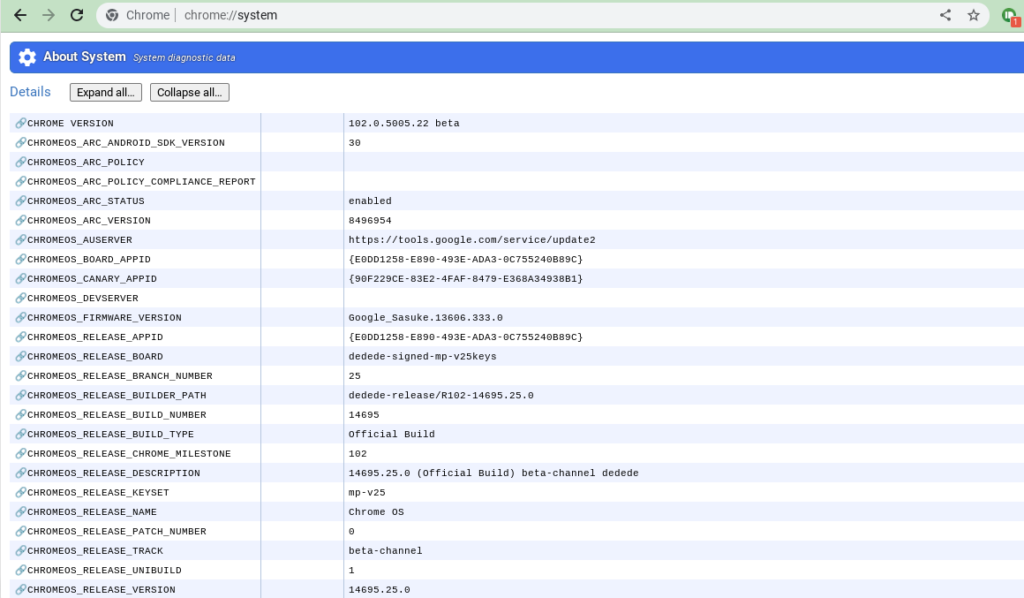
Task: Click the keyset value mp-v25
Action: click(366, 493)
